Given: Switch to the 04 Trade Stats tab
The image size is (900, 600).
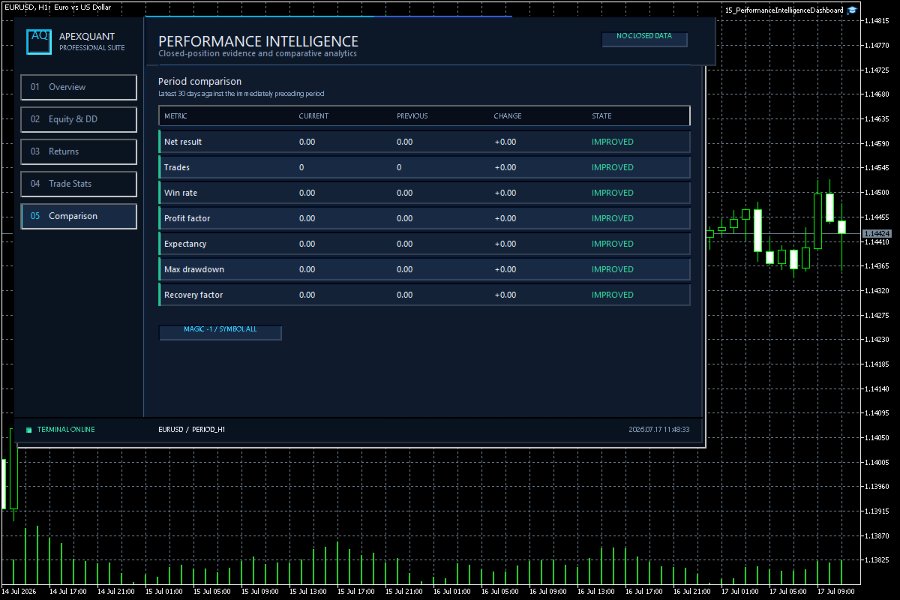Looking at the screenshot, I should (79, 184).
